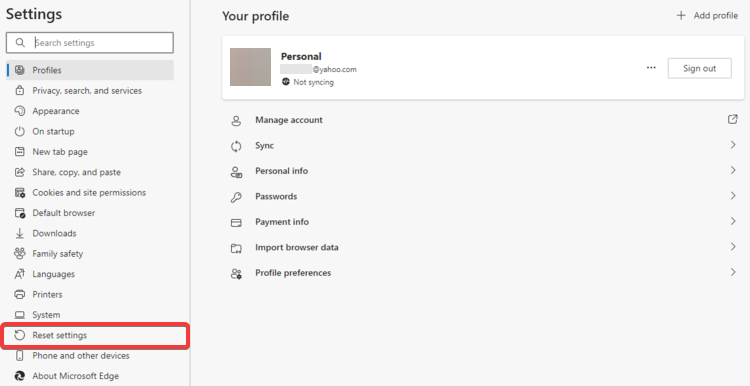Viewport: 750px width, 386px height.
Task: Click the System laptop icon
Action: click(x=20, y=315)
